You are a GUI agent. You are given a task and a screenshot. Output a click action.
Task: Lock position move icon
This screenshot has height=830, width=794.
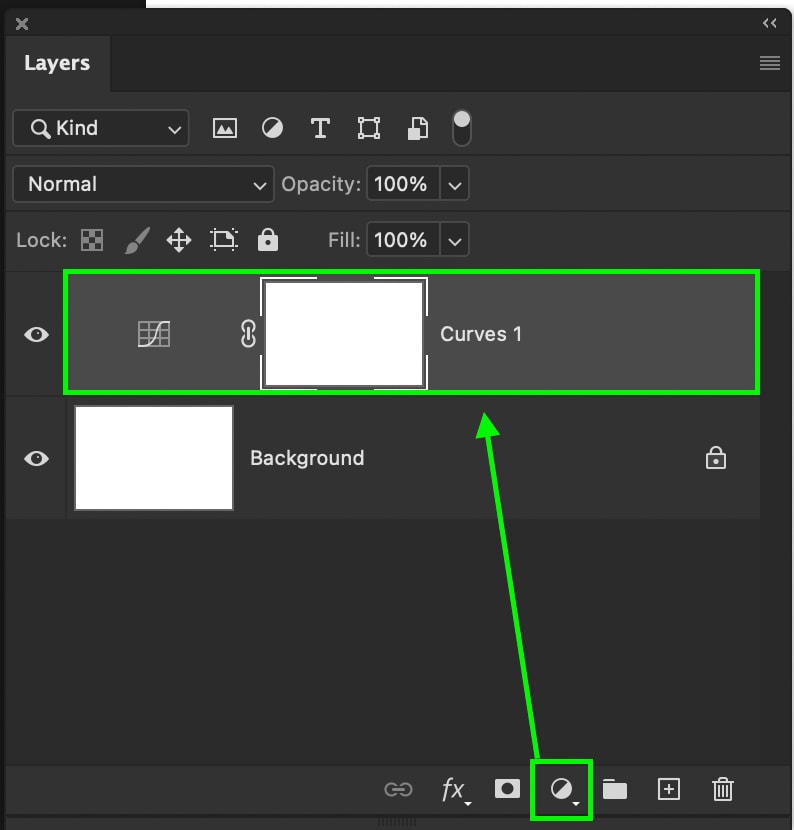point(179,240)
